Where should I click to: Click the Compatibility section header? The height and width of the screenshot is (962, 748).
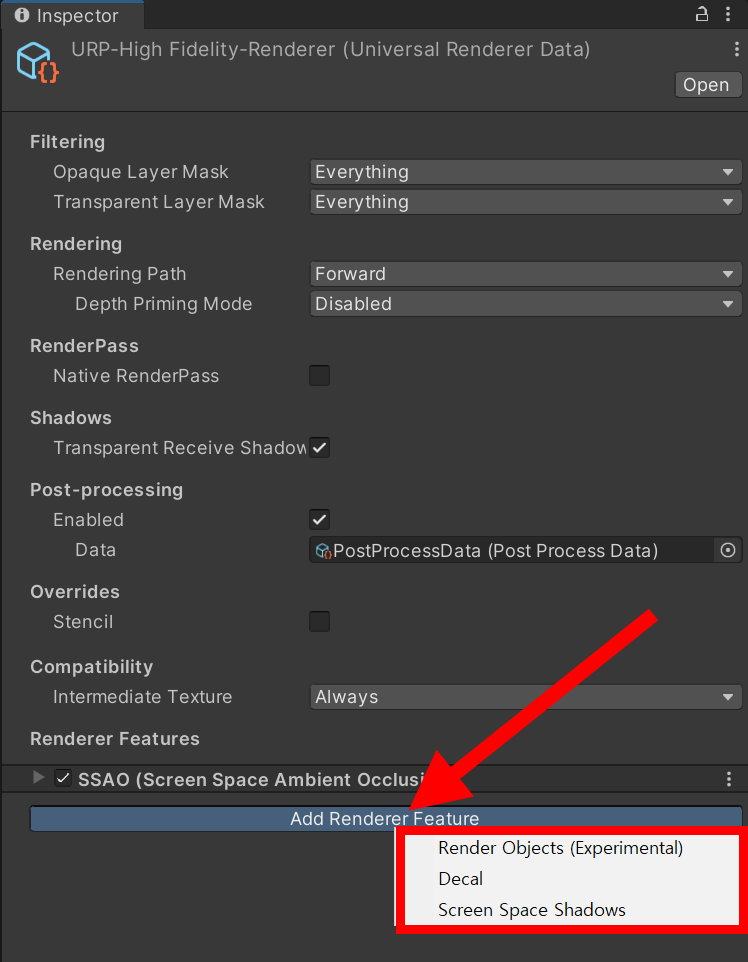click(91, 667)
